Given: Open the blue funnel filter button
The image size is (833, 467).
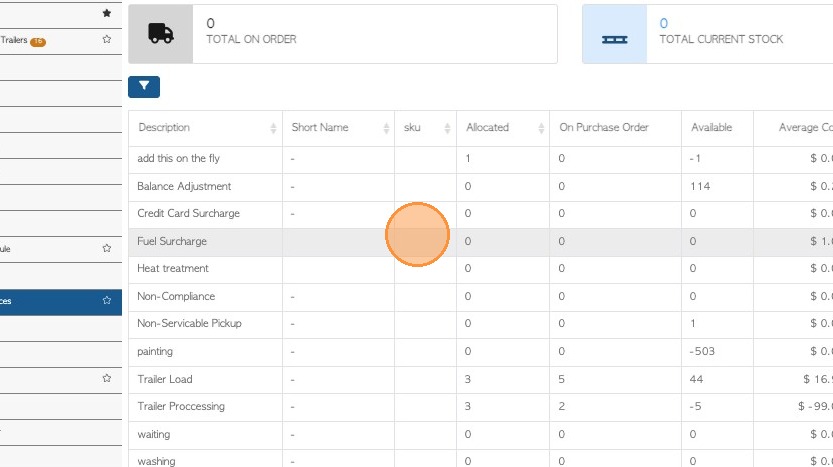Looking at the screenshot, I should (144, 87).
